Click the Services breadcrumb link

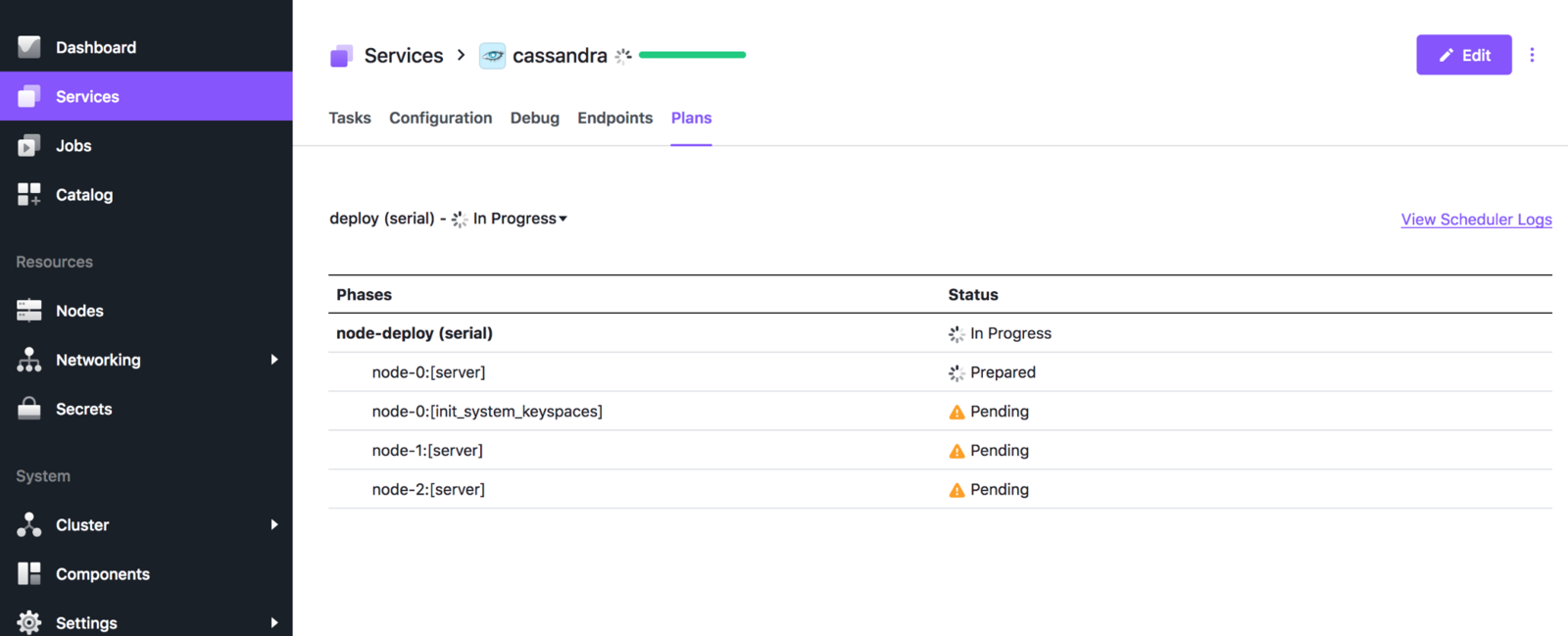tap(404, 56)
